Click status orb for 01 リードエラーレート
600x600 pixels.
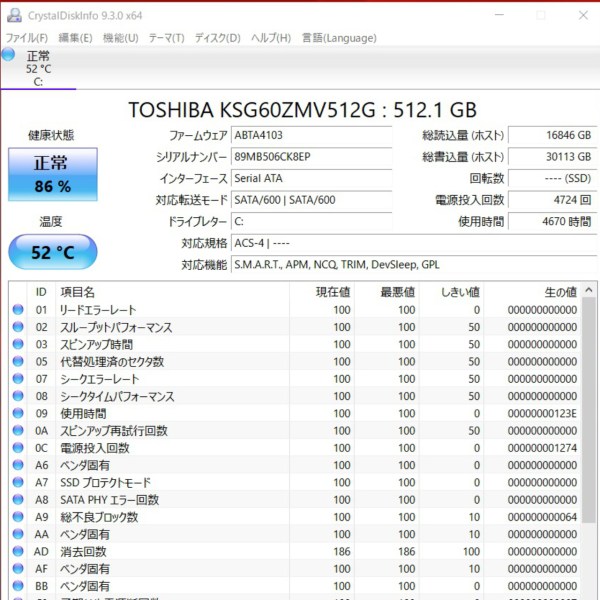pos(18,309)
